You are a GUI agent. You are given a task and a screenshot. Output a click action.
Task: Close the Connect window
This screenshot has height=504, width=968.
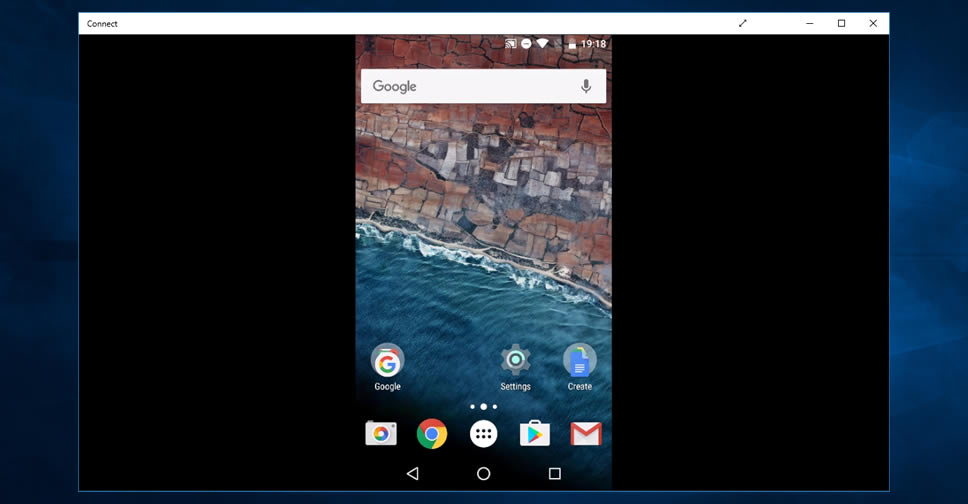(873, 23)
